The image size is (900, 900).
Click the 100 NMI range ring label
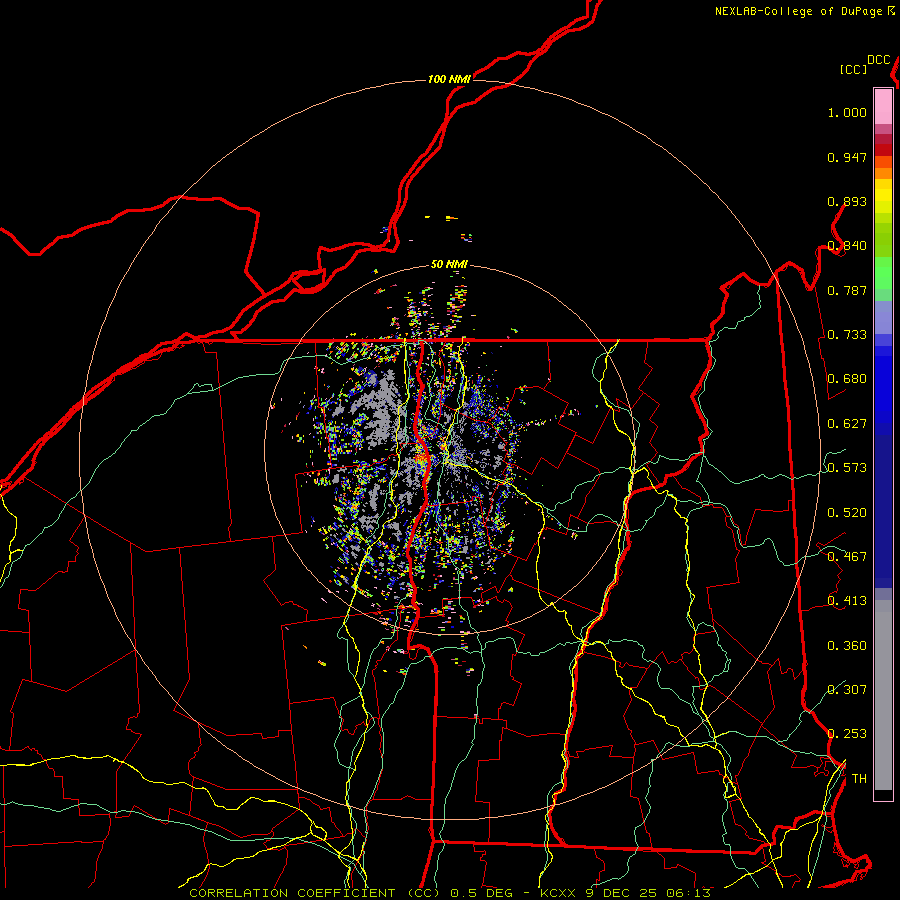coord(449,79)
